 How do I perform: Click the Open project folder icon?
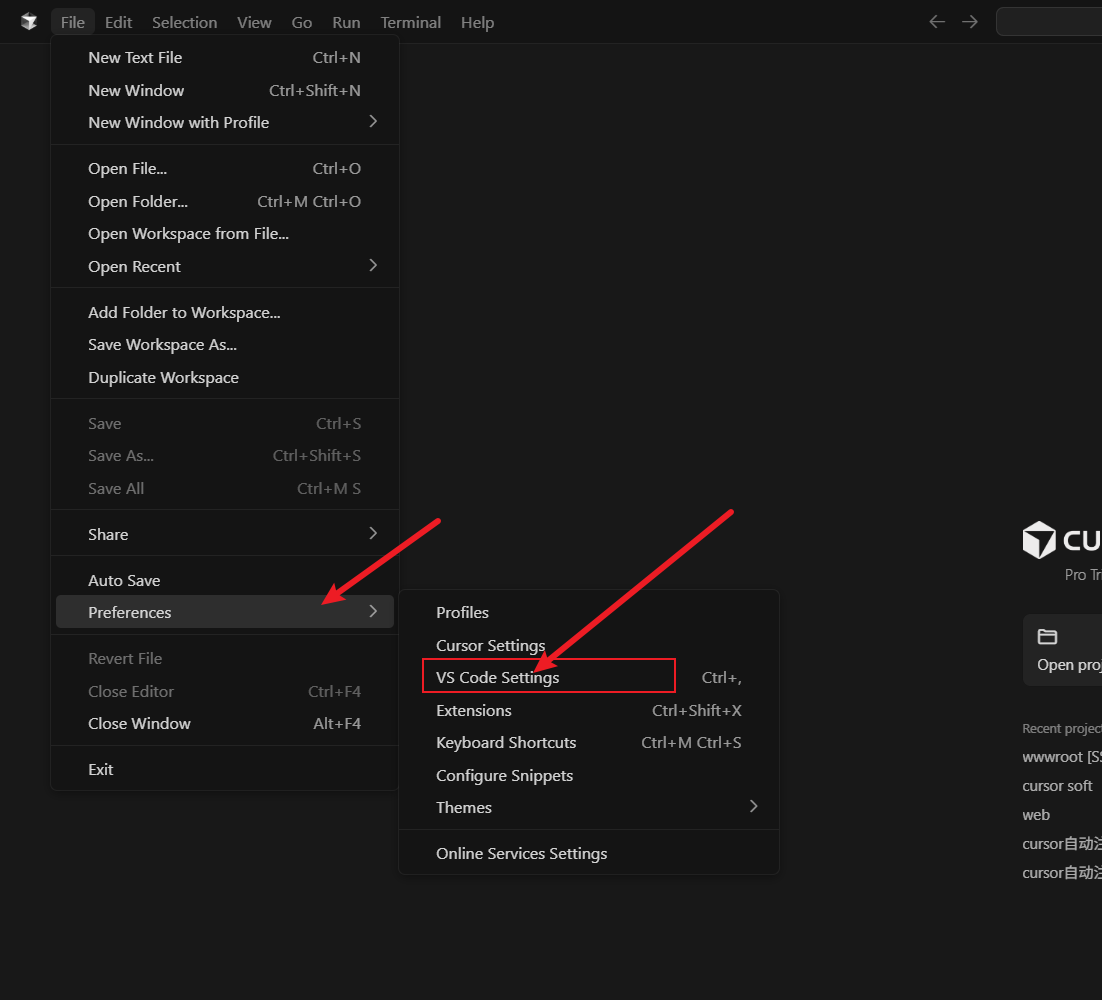1047,637
